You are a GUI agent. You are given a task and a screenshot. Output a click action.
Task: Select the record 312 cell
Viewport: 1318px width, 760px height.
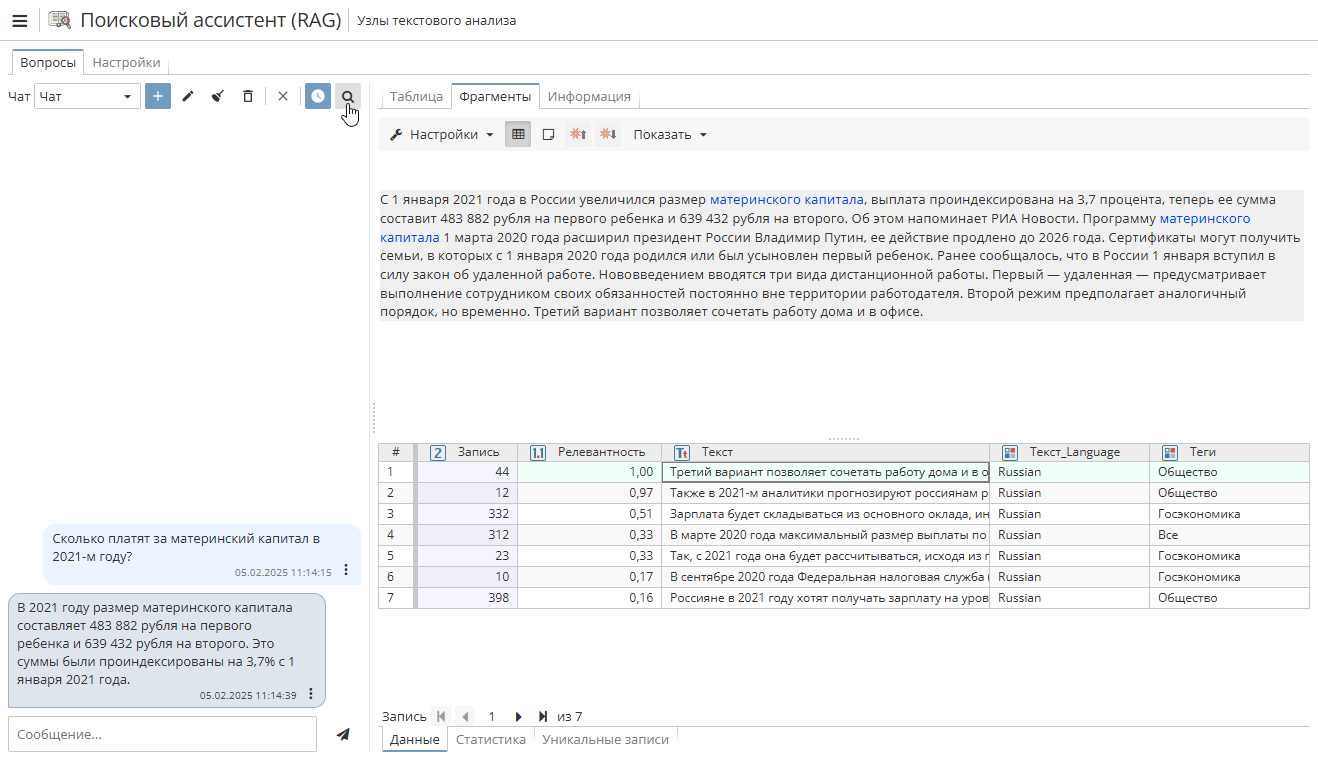point(468,535)
